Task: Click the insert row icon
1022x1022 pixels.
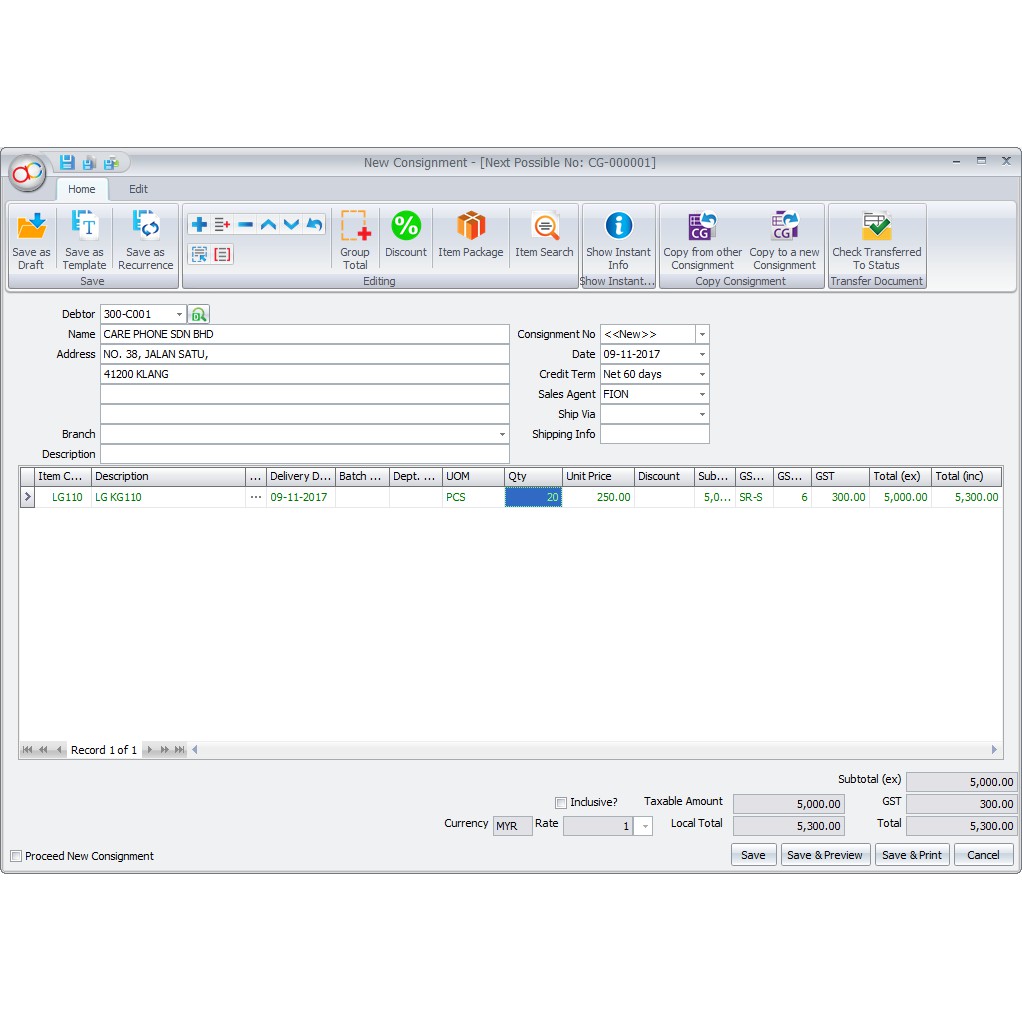Action: pyautogui.click(x=222, y=225)
